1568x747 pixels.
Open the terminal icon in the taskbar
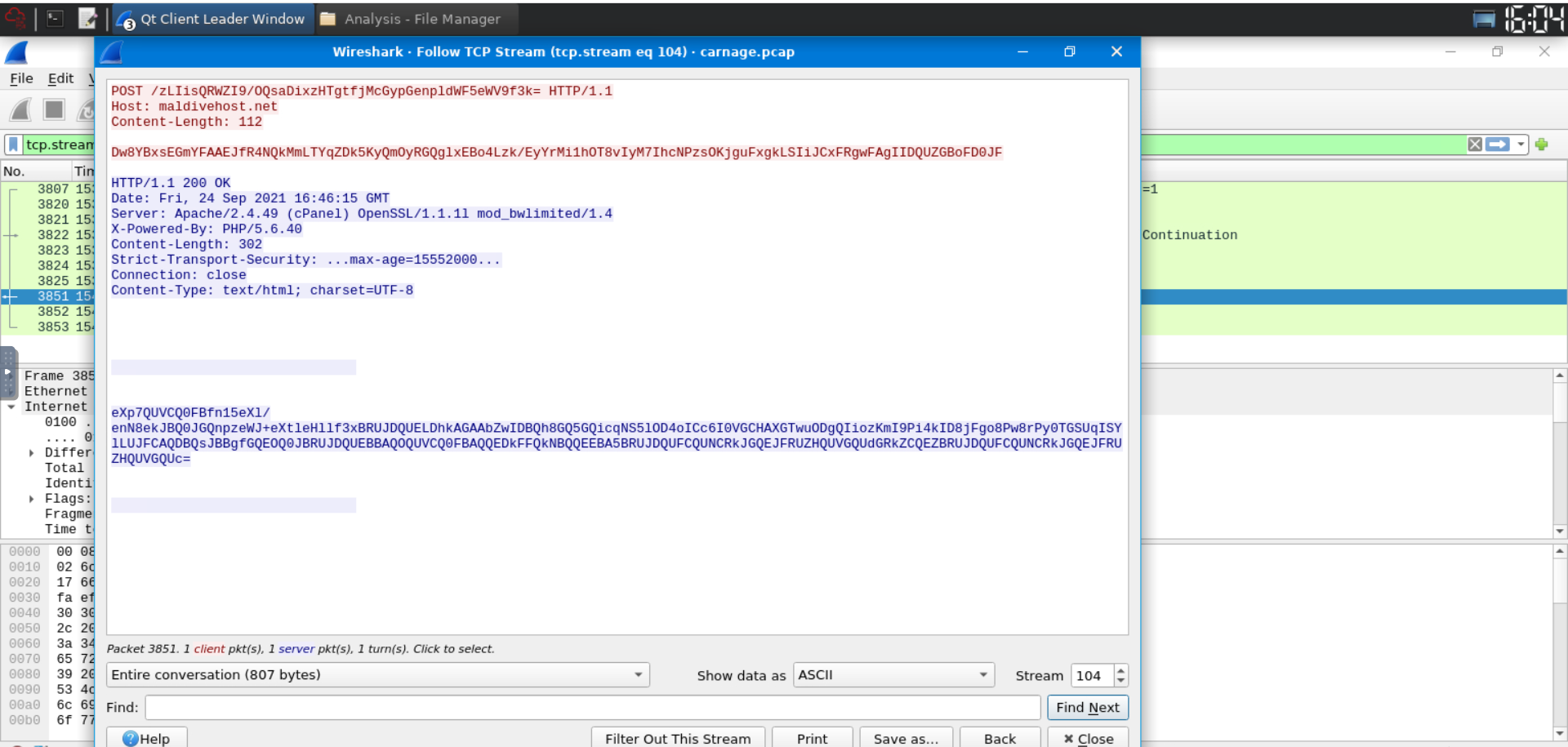tap(55, 18)
